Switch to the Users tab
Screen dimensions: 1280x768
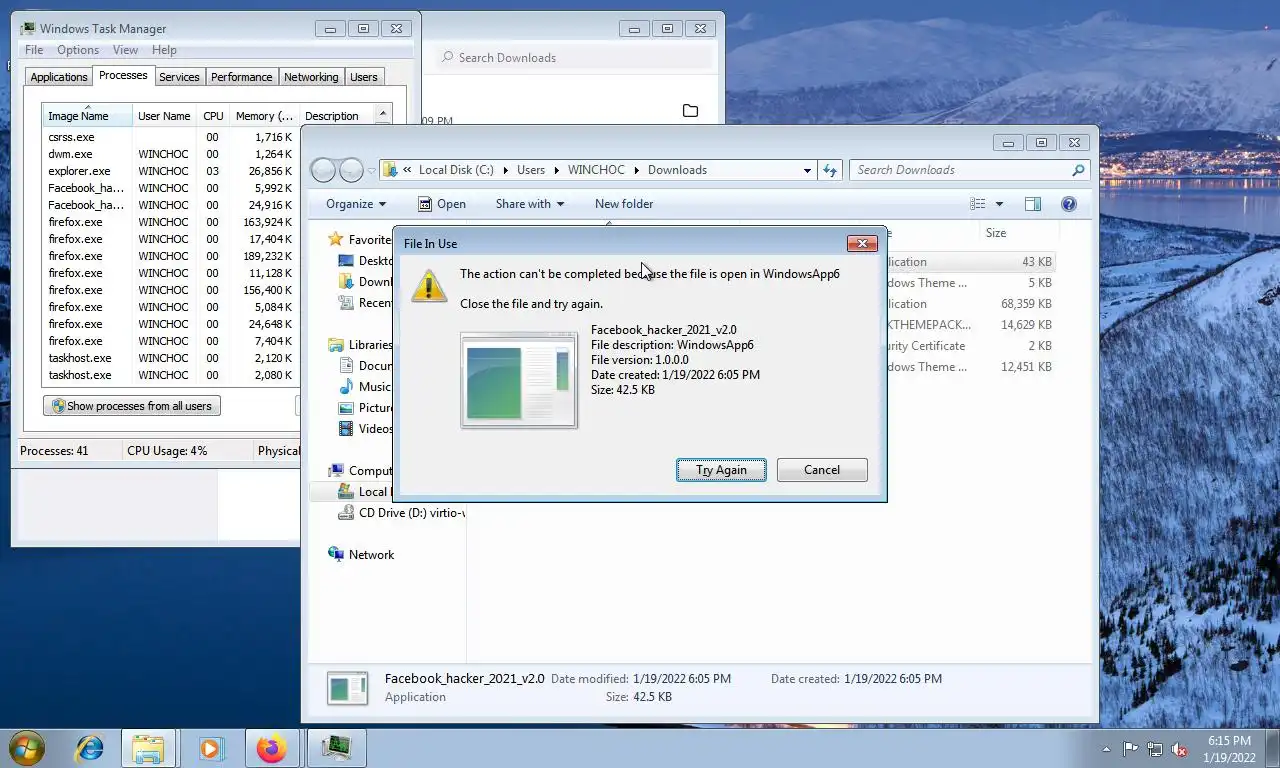click(x=364, y=77)
